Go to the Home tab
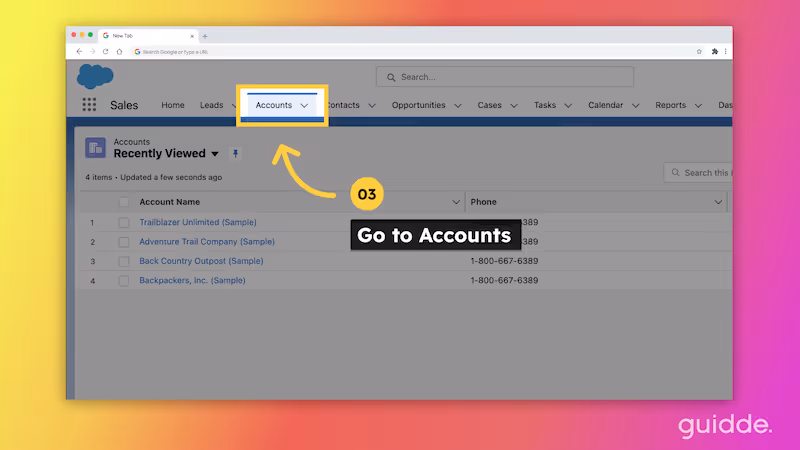 click(x=173, y=105)
